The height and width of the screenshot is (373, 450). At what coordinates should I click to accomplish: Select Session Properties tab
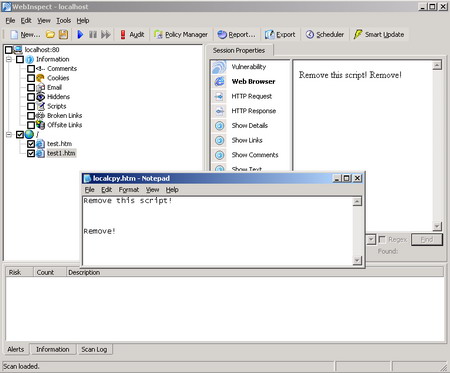click(x=239, y=50)
